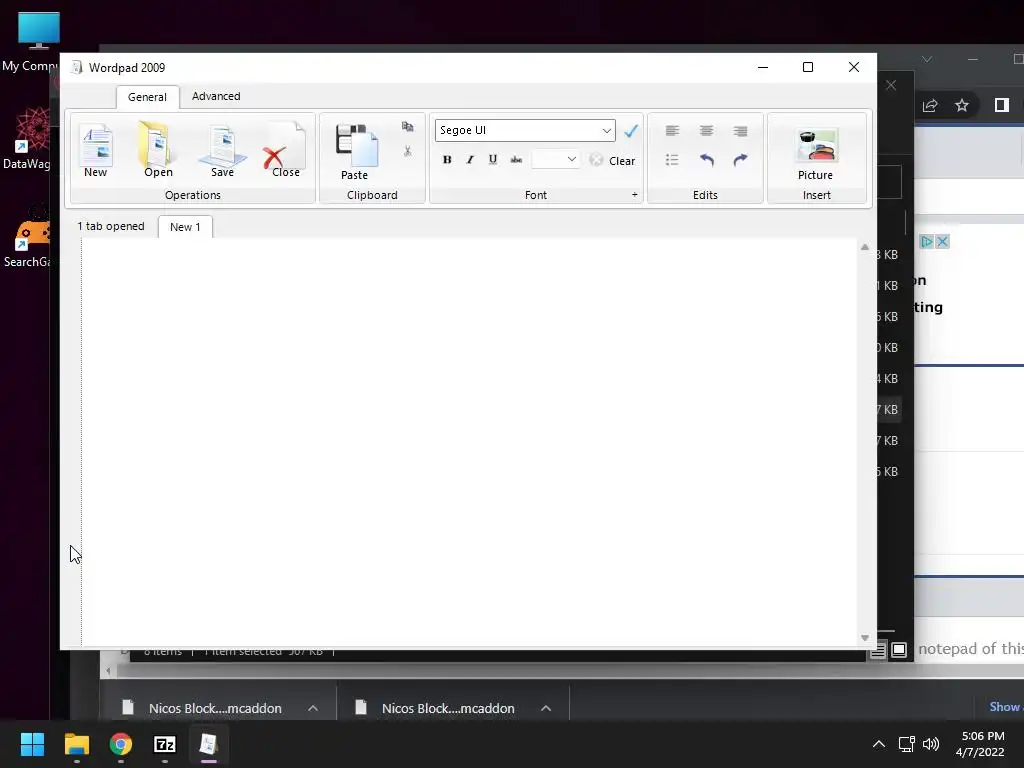The image size is (1024, 768).
Task: Expand first Nicos Block download options chevron
Action: [313, 708]
